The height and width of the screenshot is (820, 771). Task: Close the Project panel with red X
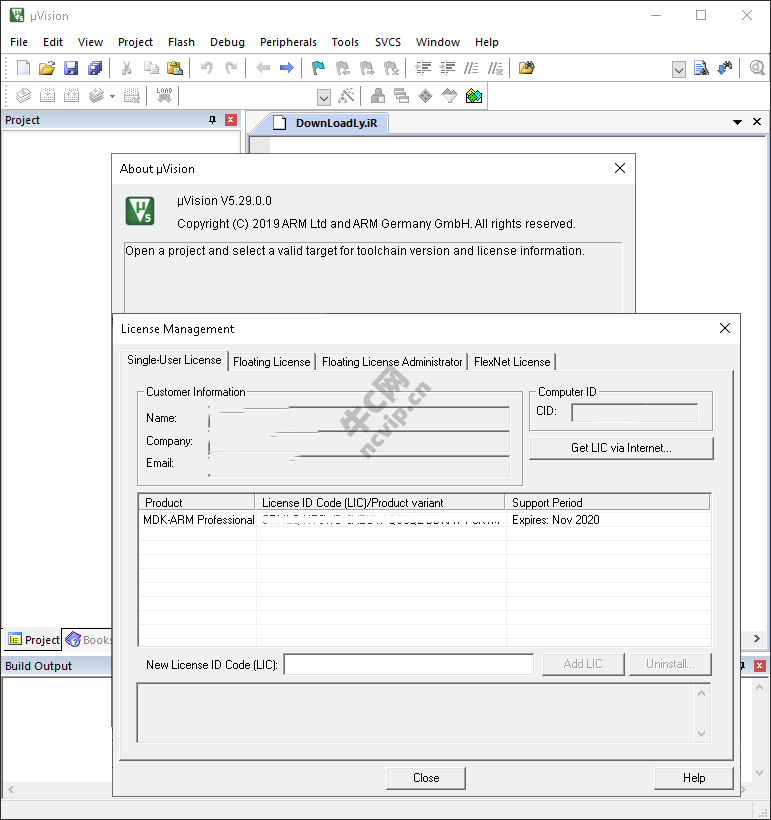tap(231, 120)
